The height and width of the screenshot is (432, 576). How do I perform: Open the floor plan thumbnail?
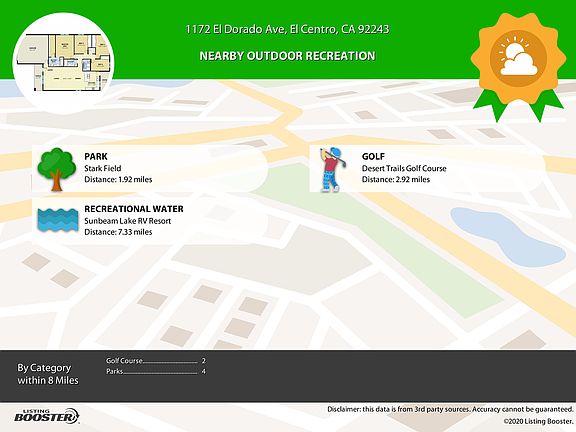coord(63,62)
